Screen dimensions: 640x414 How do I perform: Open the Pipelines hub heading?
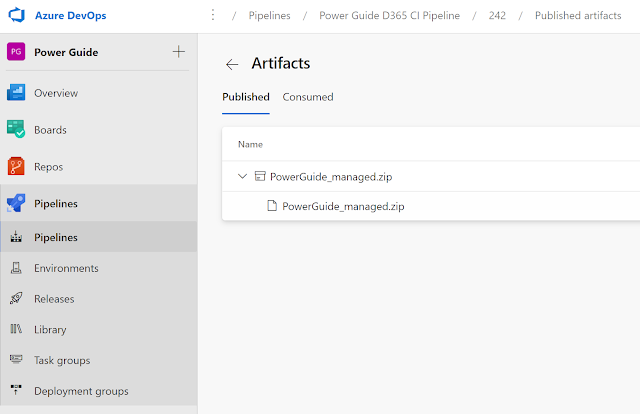tap(56, 203)
